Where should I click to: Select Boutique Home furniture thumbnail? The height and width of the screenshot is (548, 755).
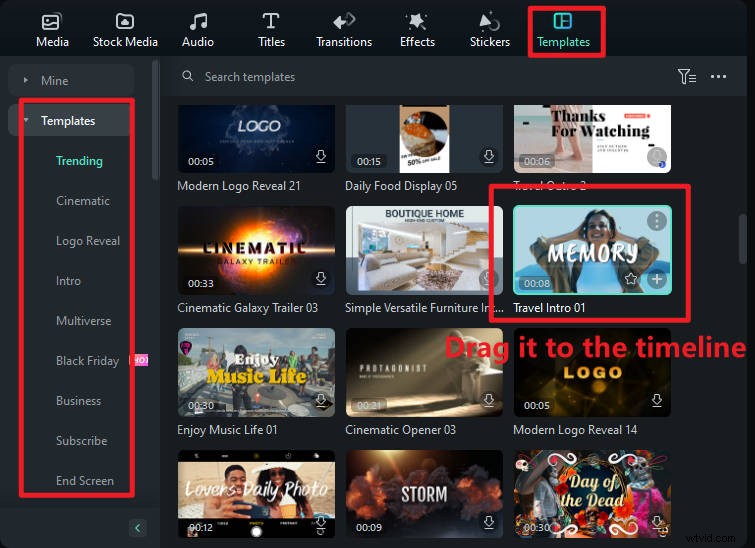[424, 250]
